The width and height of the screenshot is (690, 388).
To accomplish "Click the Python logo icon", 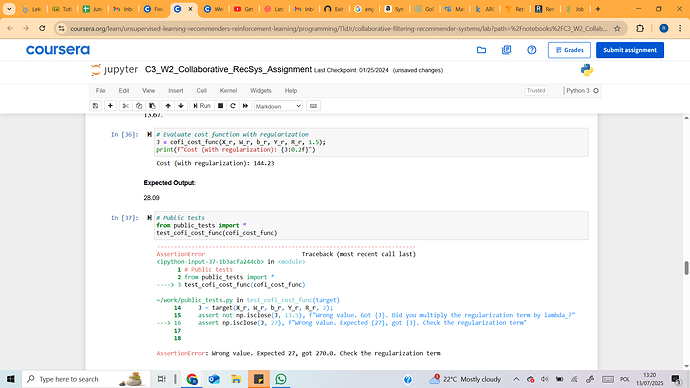I will pos(587,70).
